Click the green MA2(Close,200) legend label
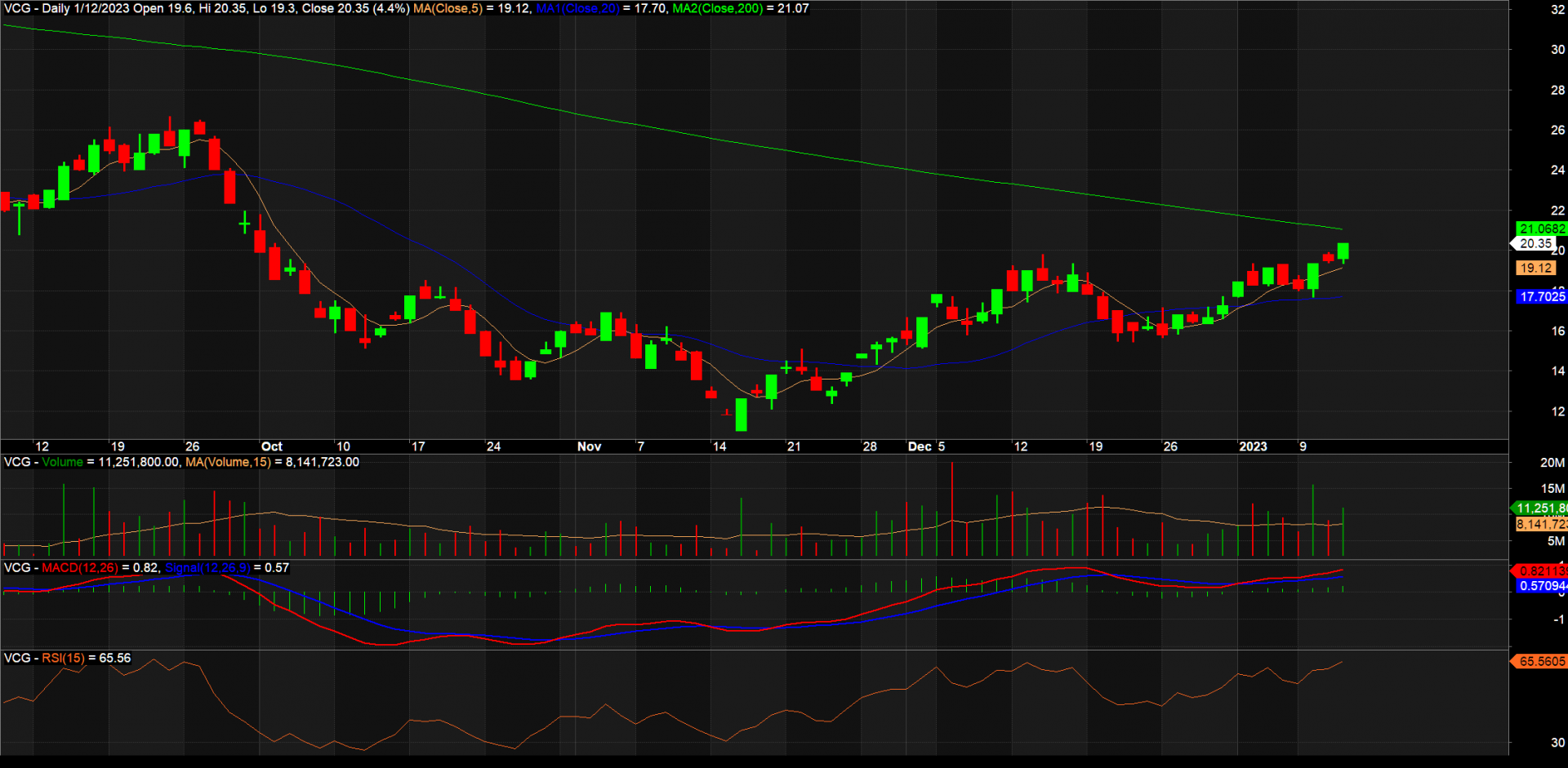1568x768 pixels. click(717, 8)
